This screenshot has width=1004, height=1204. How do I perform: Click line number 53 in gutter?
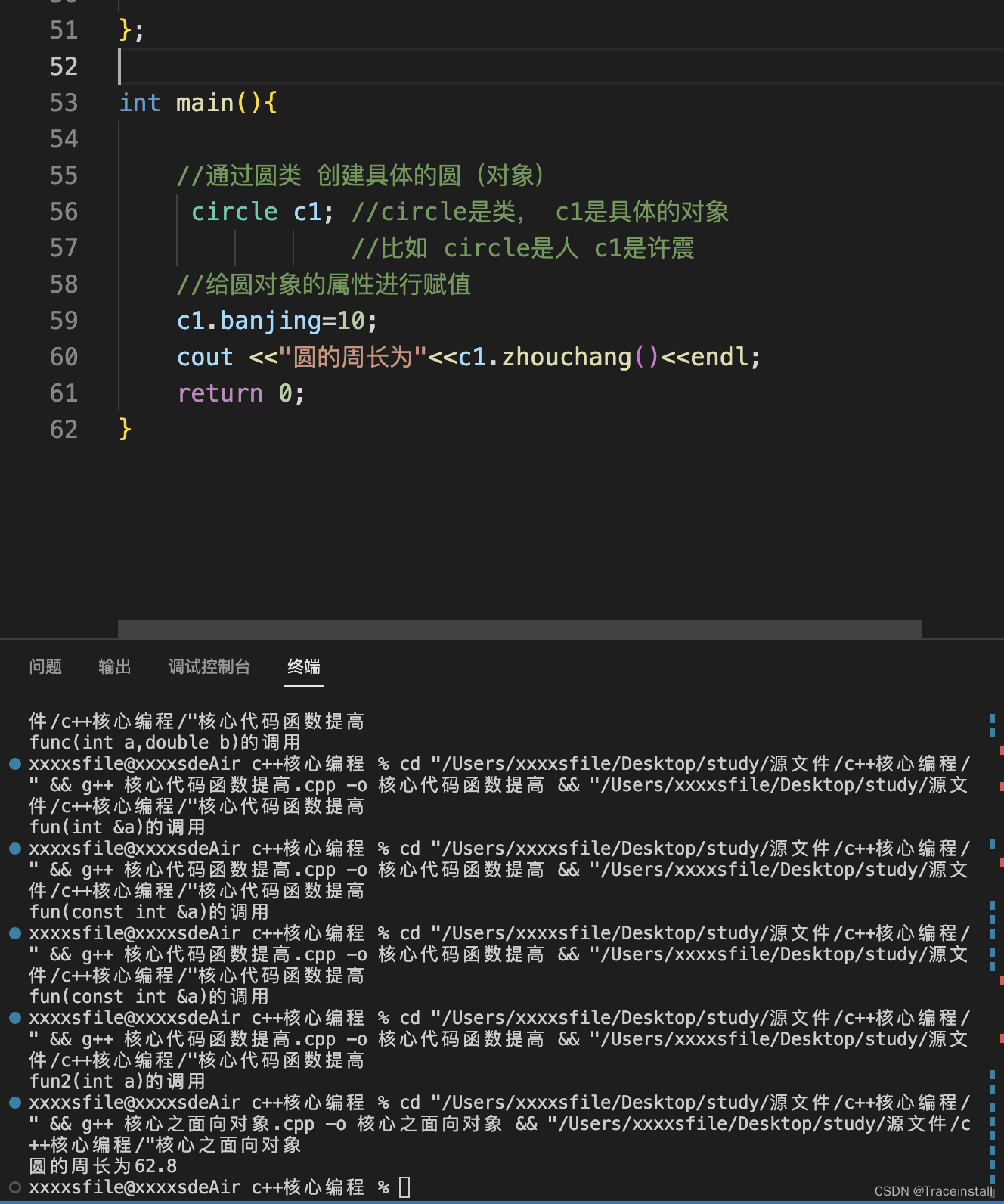[64, 103]
